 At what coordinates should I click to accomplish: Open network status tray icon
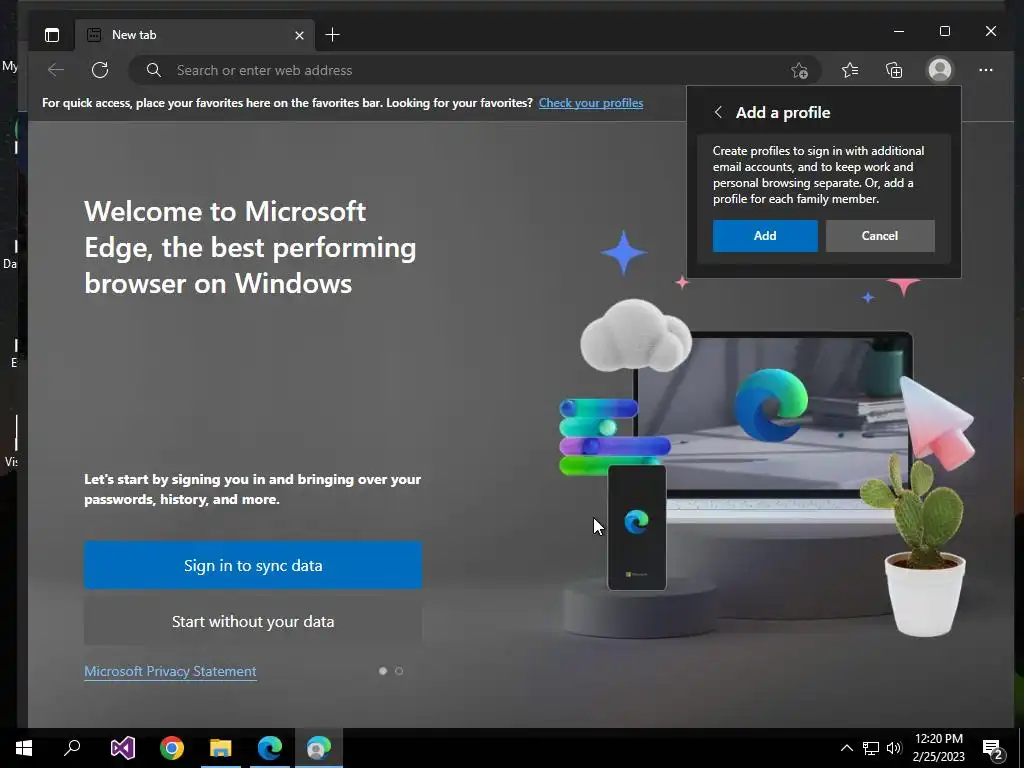click(x=871, y=748)
